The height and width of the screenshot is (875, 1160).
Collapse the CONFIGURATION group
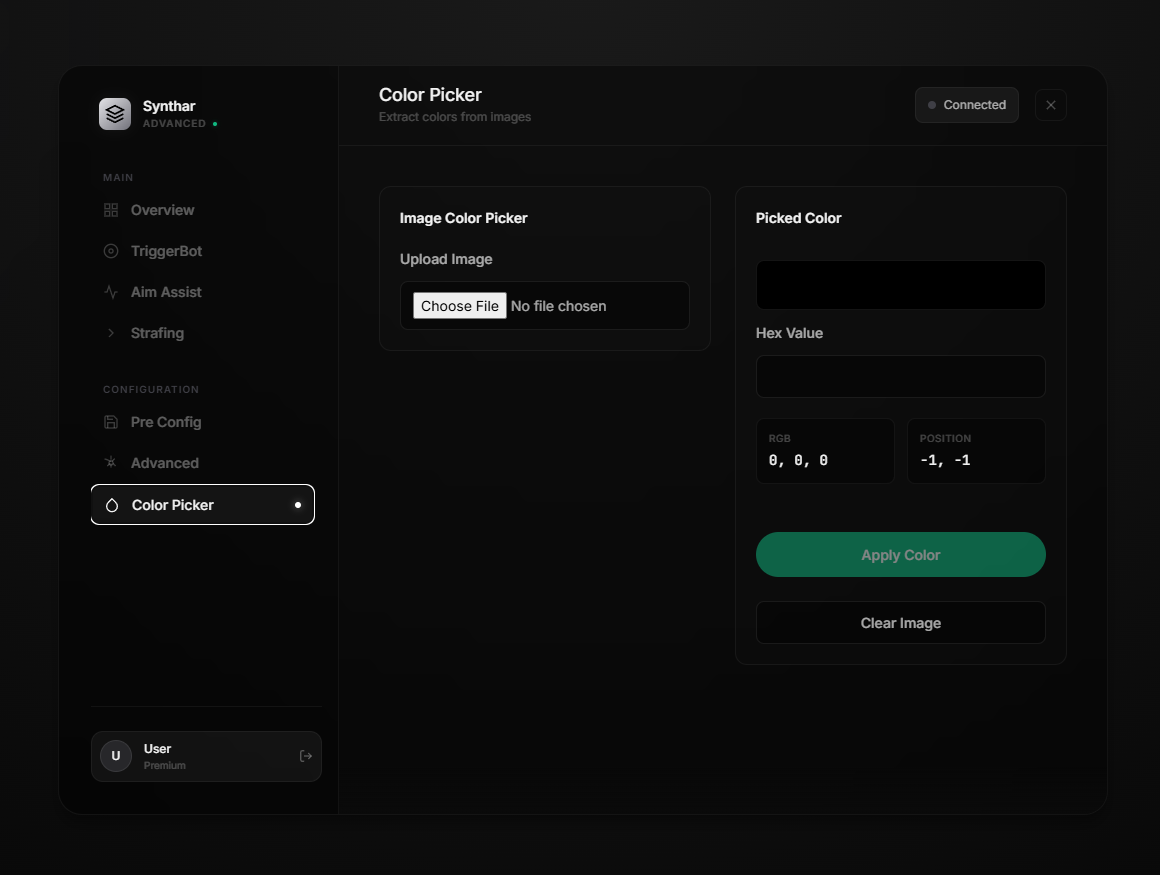click(x=150, y=389)
